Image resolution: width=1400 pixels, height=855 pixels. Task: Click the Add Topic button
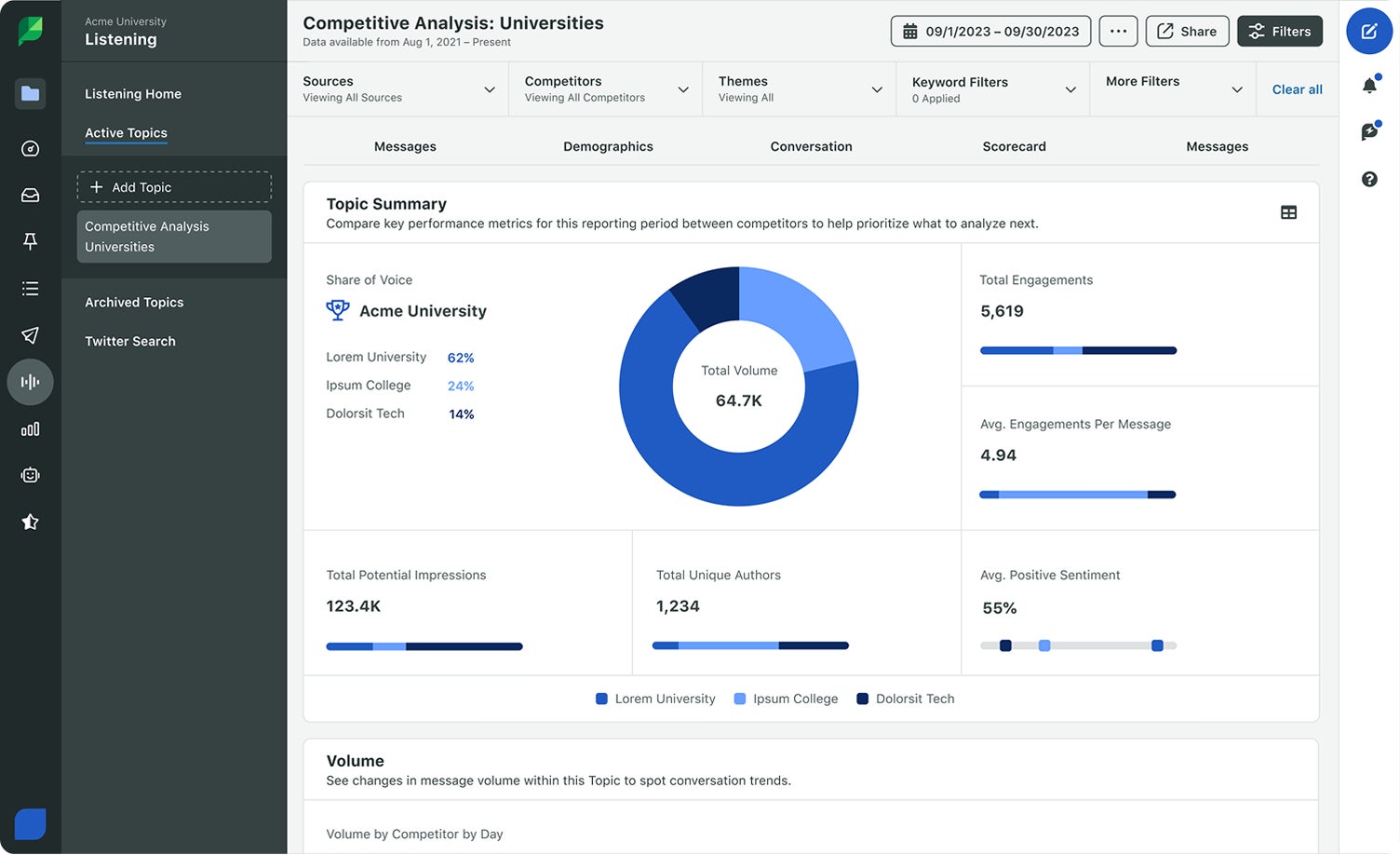click(x=173, y=186)
